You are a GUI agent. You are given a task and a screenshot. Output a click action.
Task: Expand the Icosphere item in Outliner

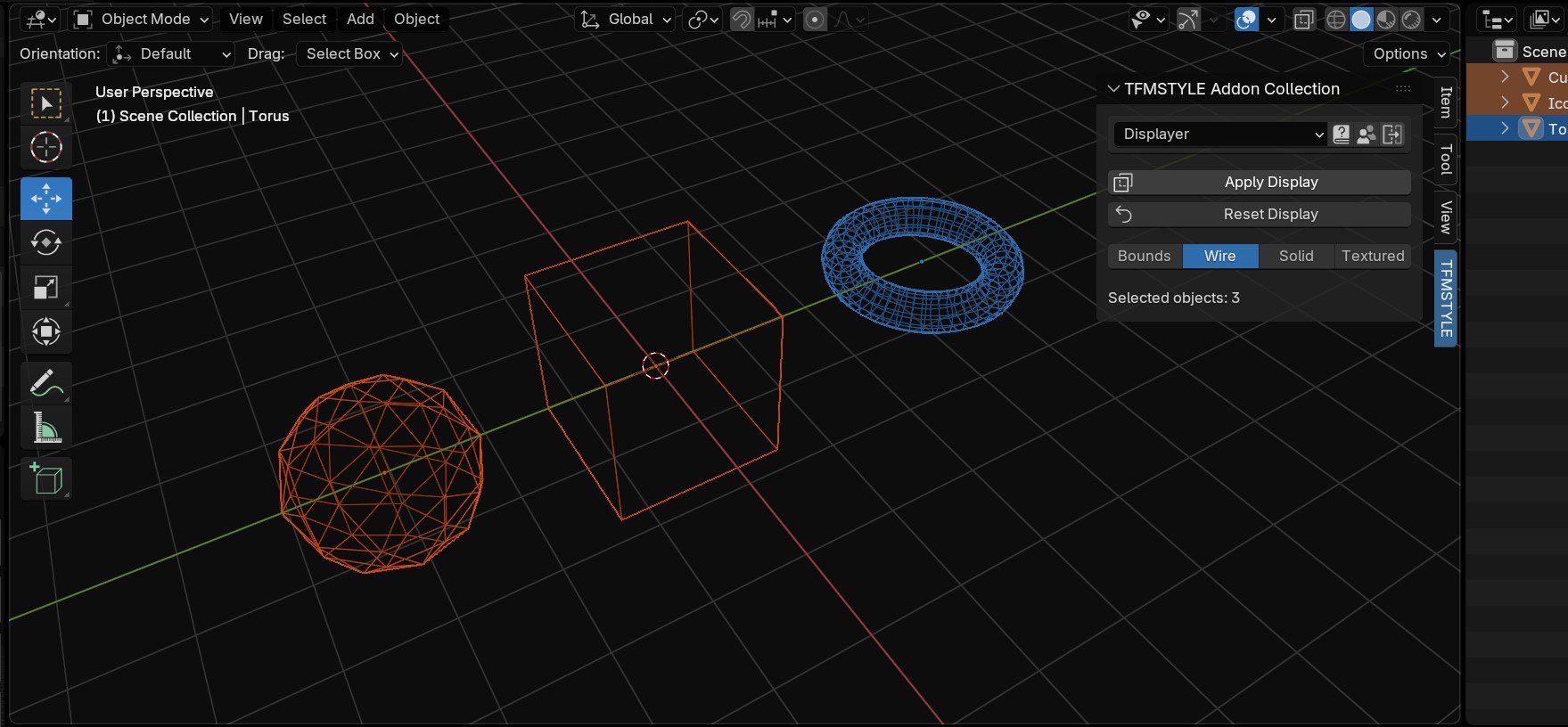tap(1506, 102)
